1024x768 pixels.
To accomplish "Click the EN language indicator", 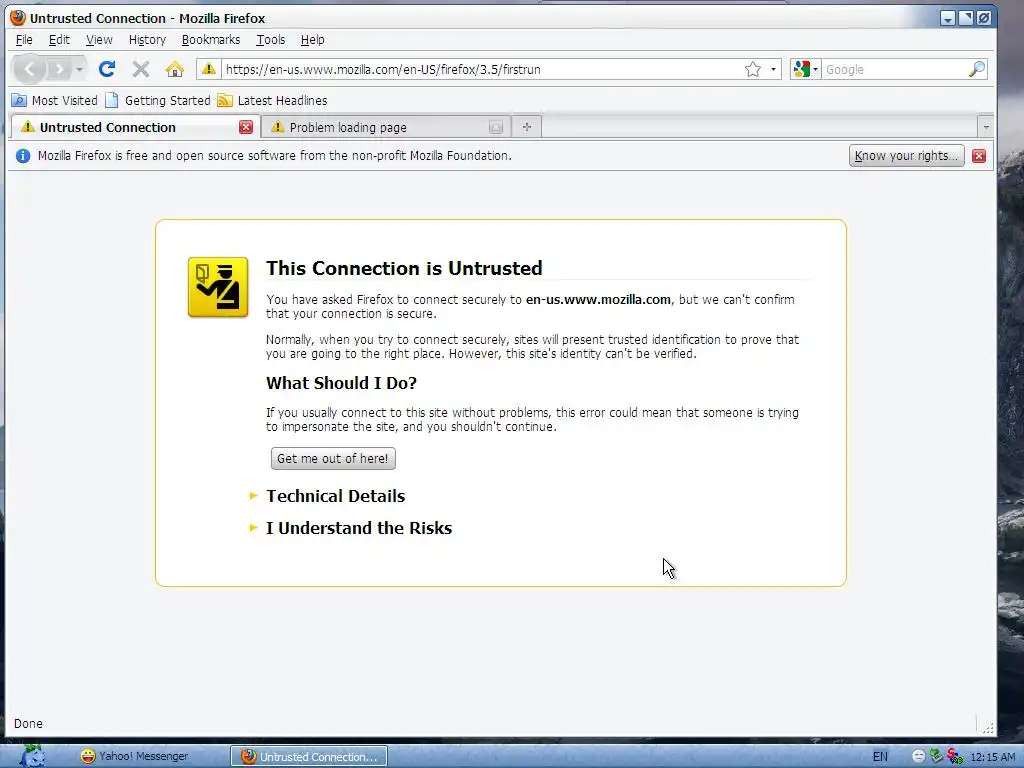I will tap(880, 756).
